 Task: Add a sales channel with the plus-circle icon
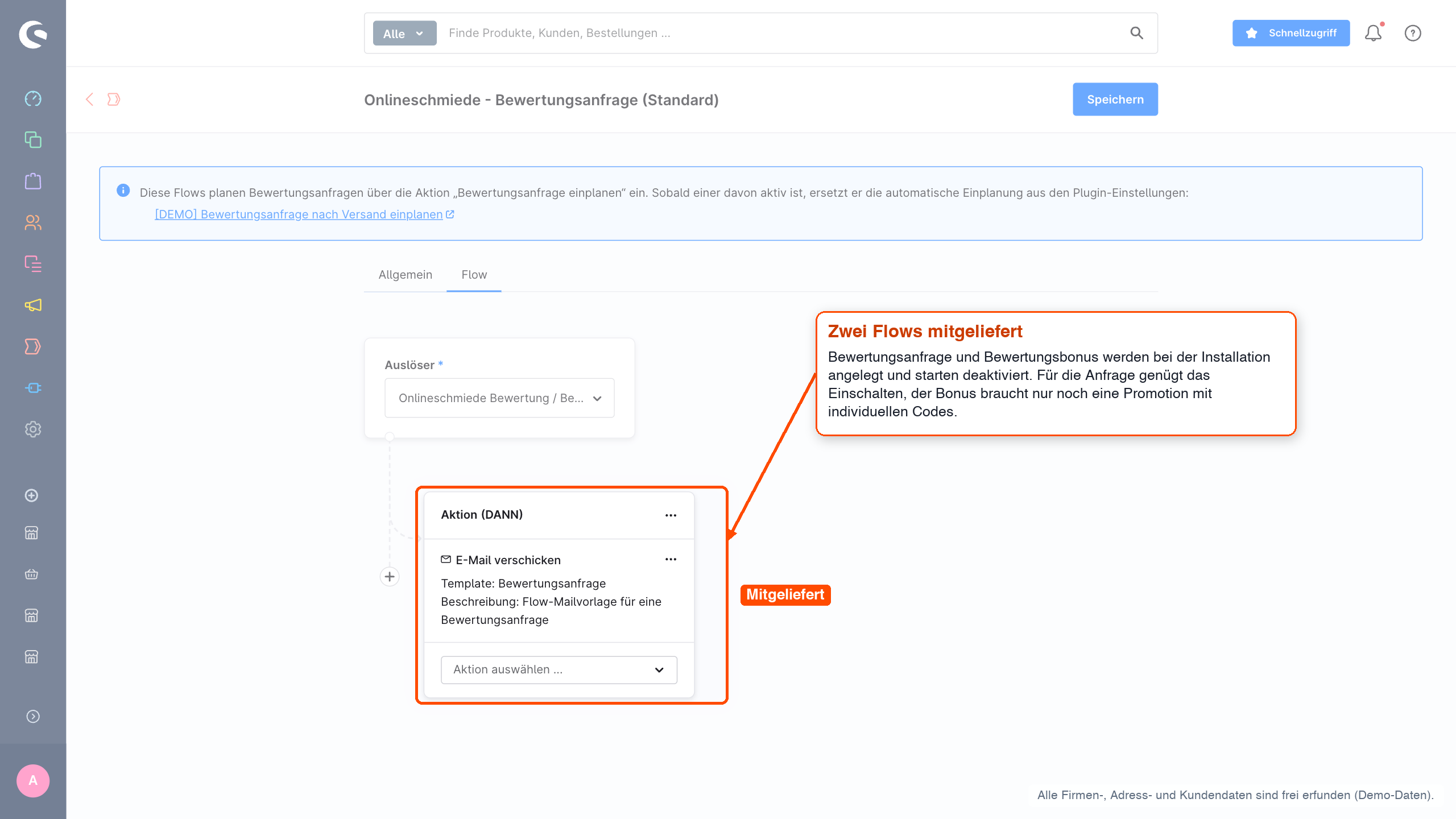pos(32,495)
